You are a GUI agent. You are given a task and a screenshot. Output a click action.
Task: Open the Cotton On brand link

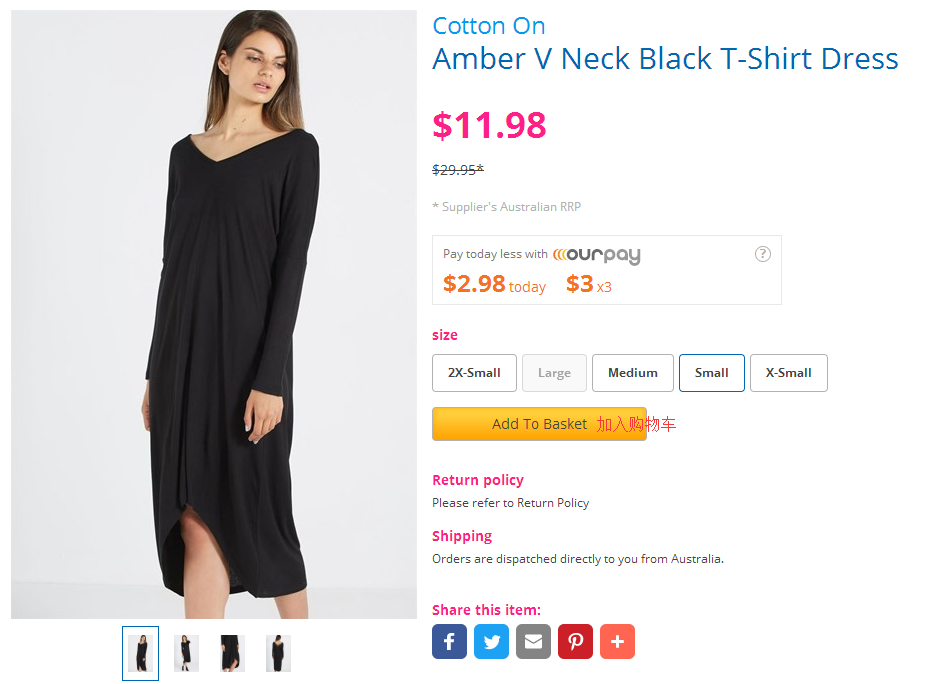[x=488, y=26]
